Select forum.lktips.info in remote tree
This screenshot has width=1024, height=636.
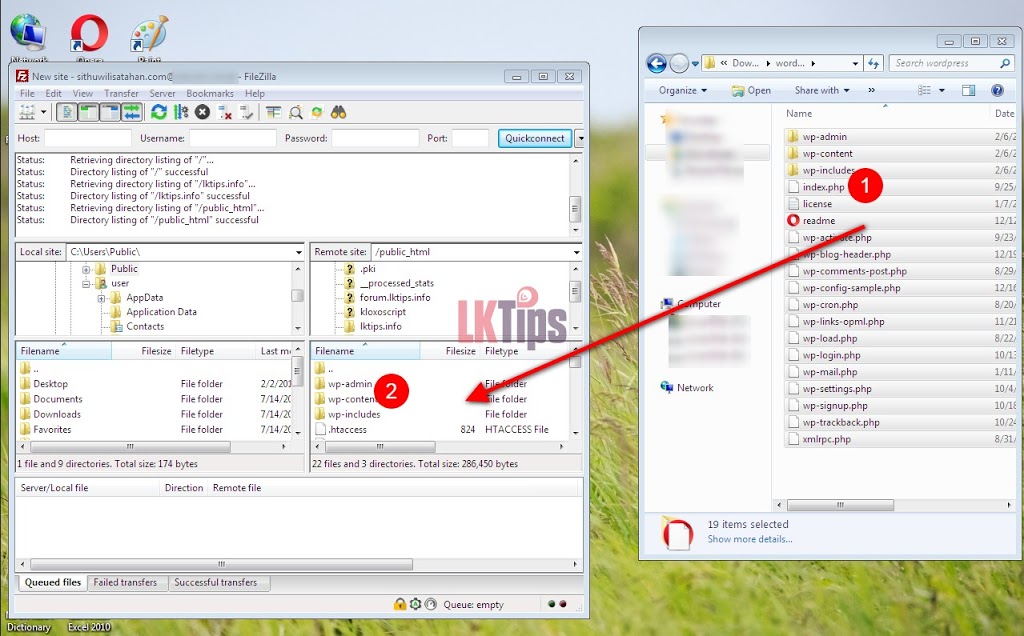pos(394,298)
